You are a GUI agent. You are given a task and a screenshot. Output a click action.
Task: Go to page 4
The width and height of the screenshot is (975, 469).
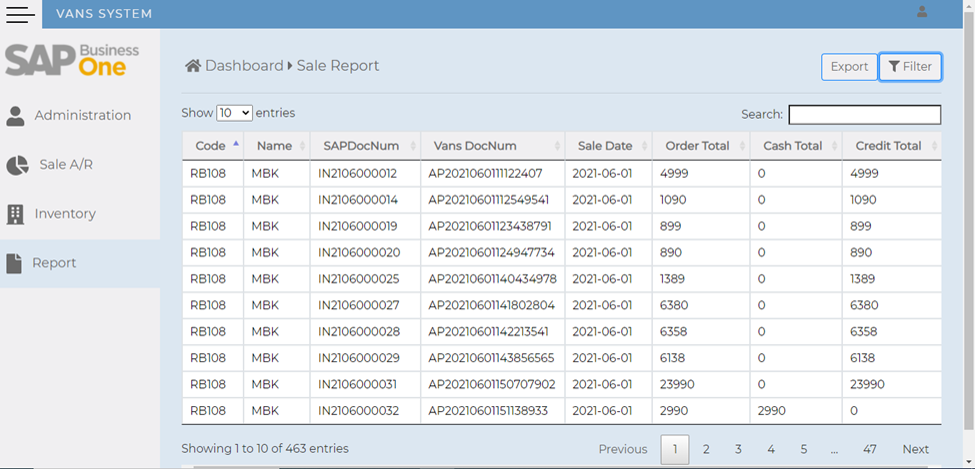tap(771, 449)
